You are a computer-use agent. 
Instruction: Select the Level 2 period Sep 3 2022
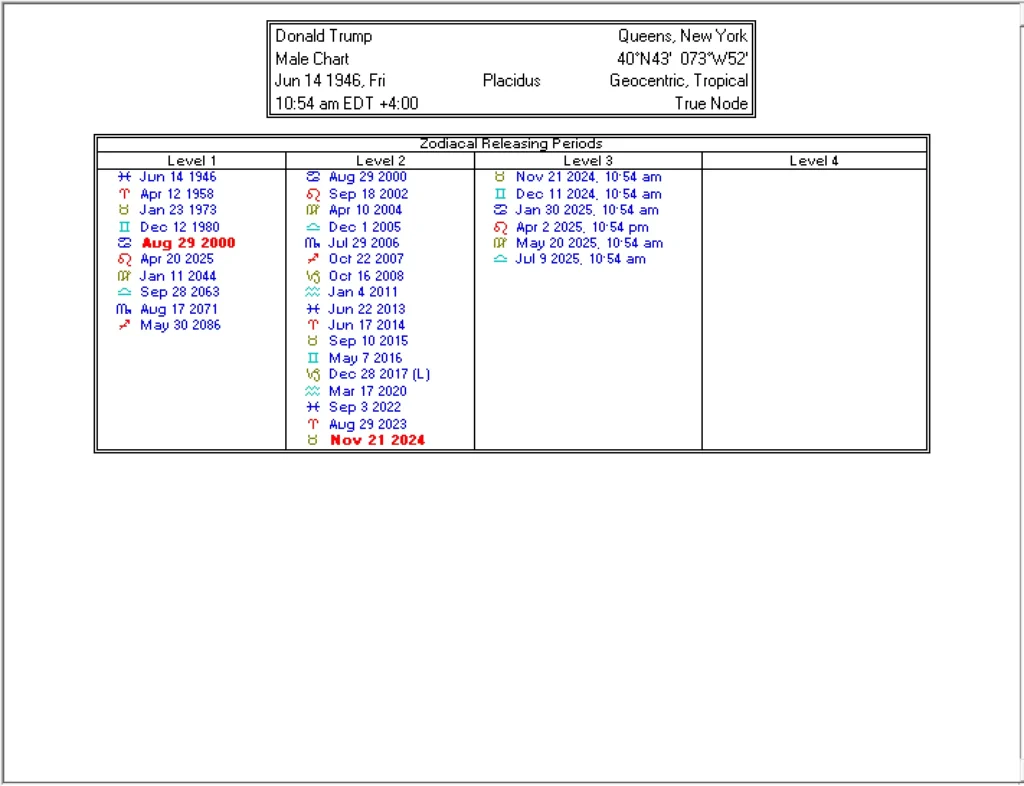tap(364, 407)
